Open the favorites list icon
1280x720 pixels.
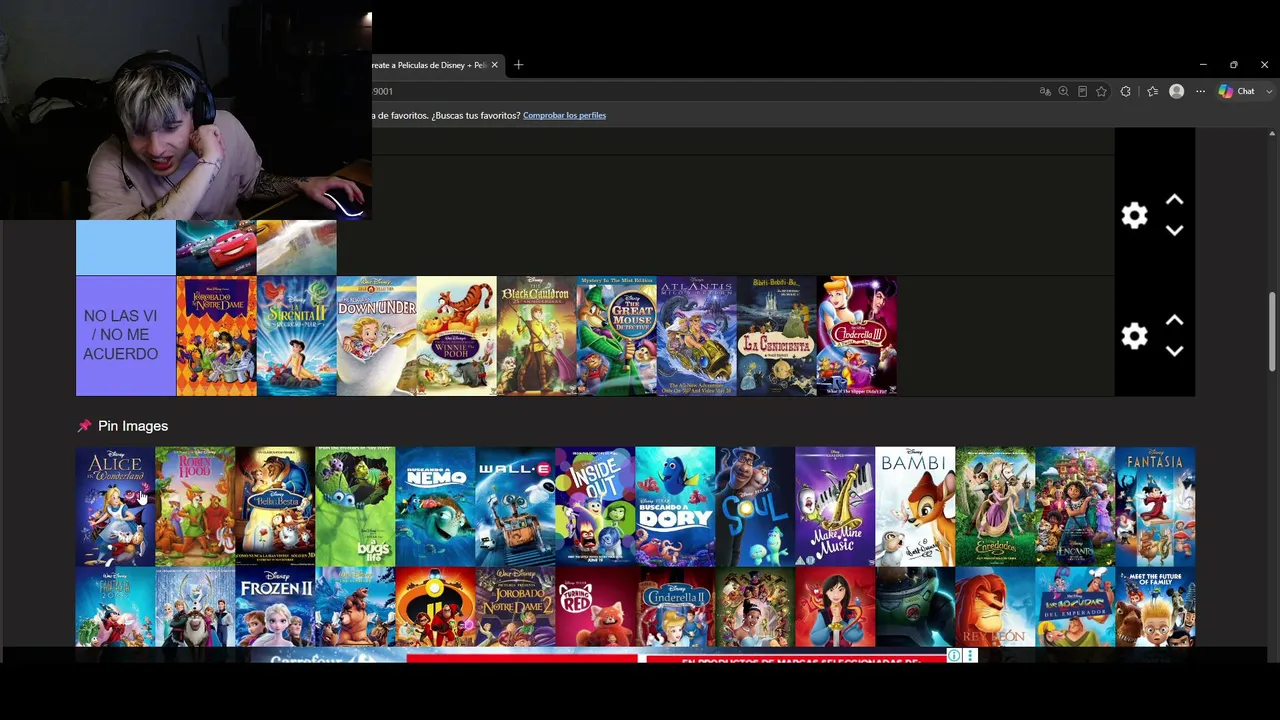pos(1152,91)
